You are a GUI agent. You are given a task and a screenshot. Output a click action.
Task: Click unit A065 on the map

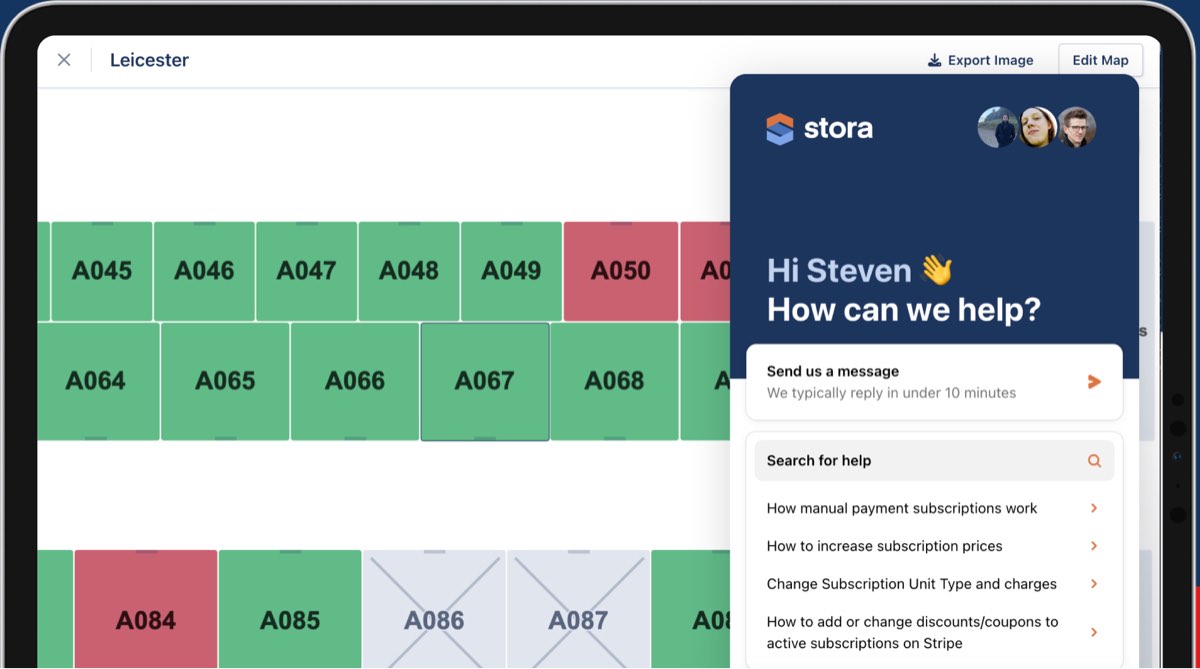225,381
